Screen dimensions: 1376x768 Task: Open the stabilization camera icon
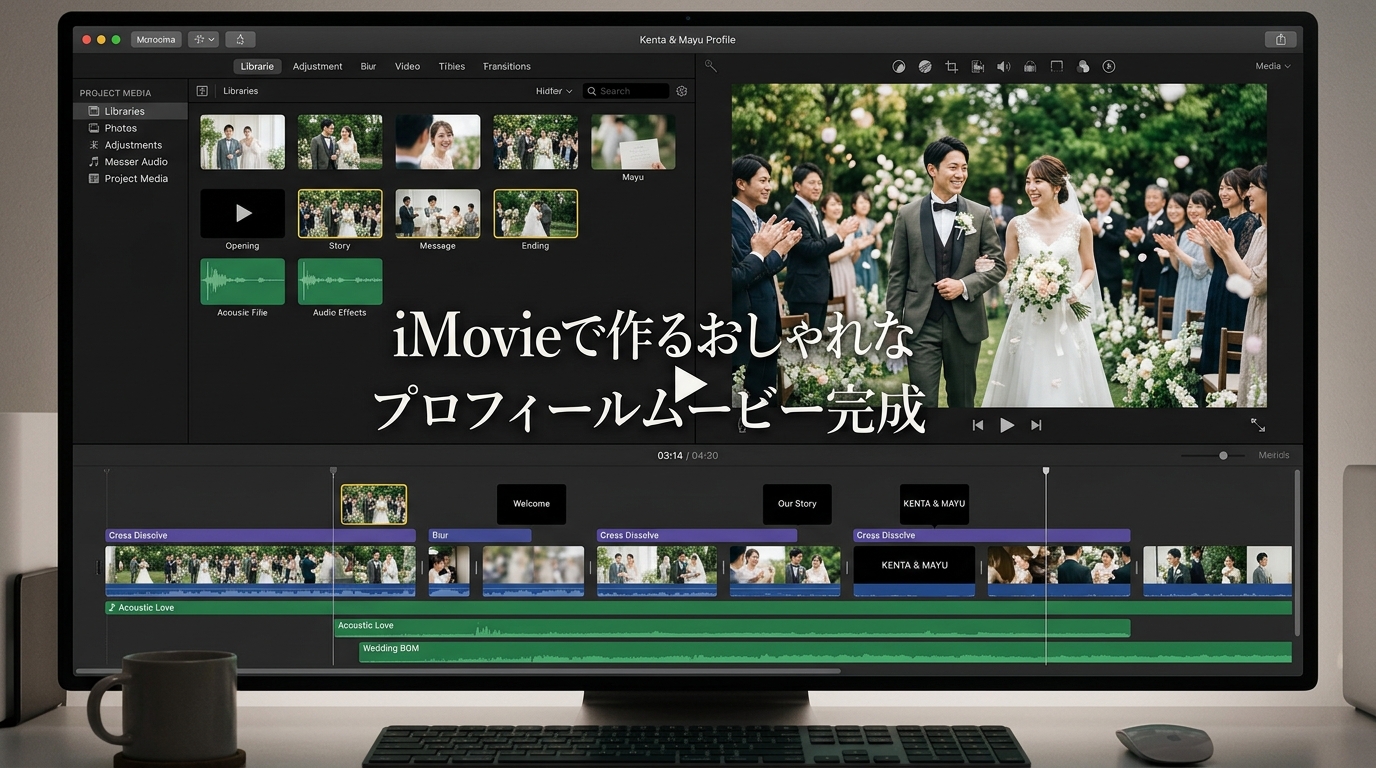pyautogui.click(x=978, y=67)
